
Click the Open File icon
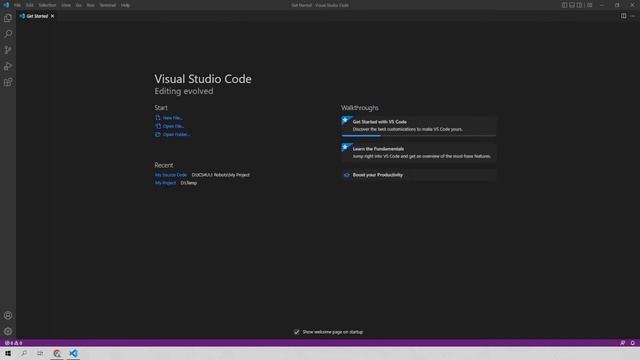(x=158, y=126)
